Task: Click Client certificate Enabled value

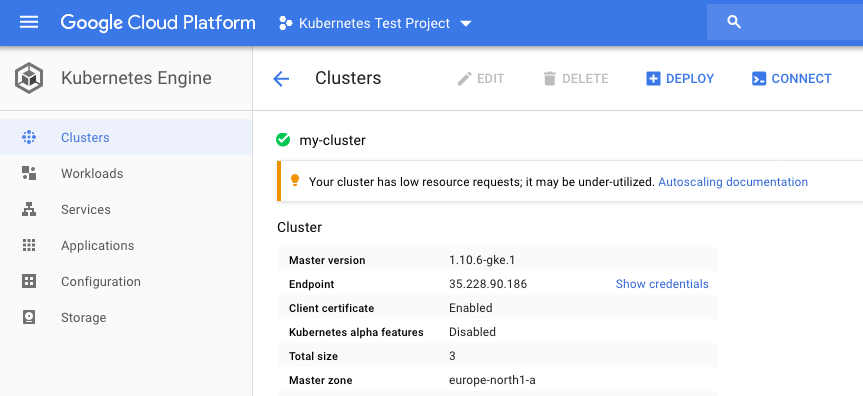Action: tap(471, 308)
